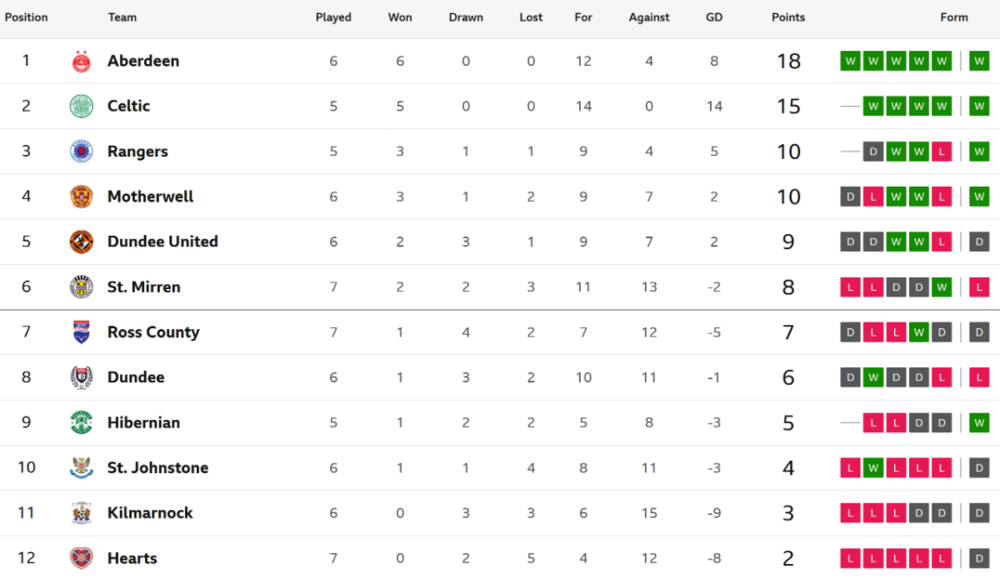Click Hibernian's latest green W form badge
This screenshot has height=579, width=1000.
coord(979,422)
